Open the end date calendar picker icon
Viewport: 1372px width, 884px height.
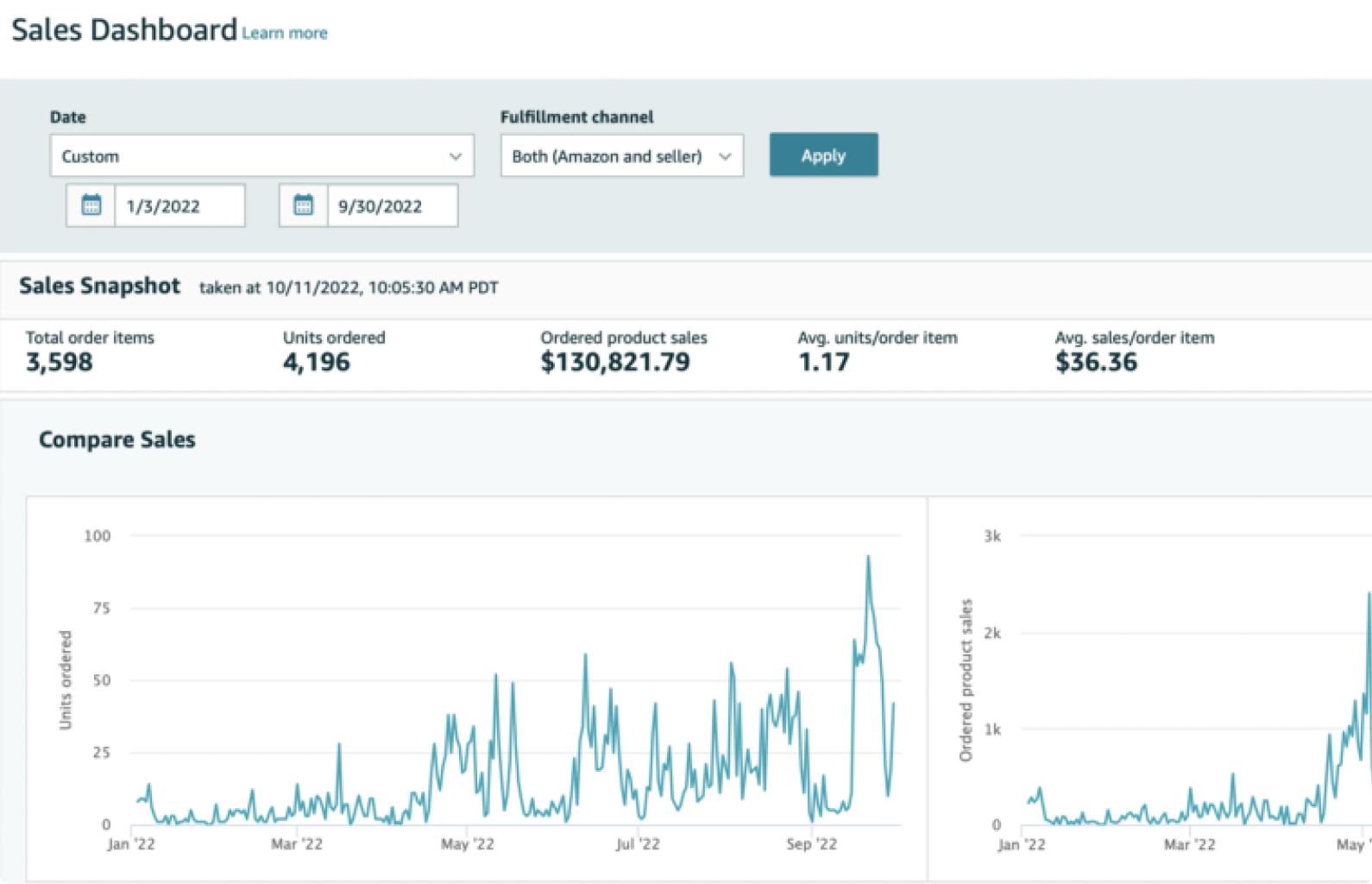303,205
